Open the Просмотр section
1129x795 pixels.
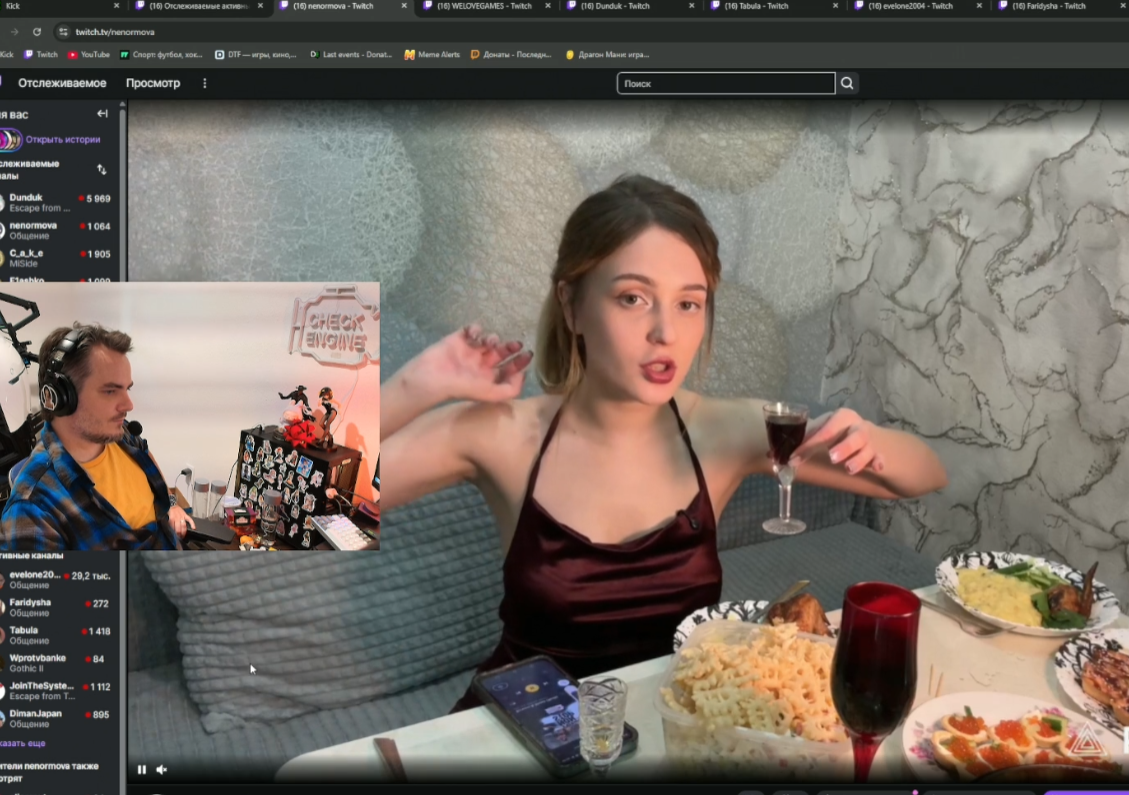153,83
